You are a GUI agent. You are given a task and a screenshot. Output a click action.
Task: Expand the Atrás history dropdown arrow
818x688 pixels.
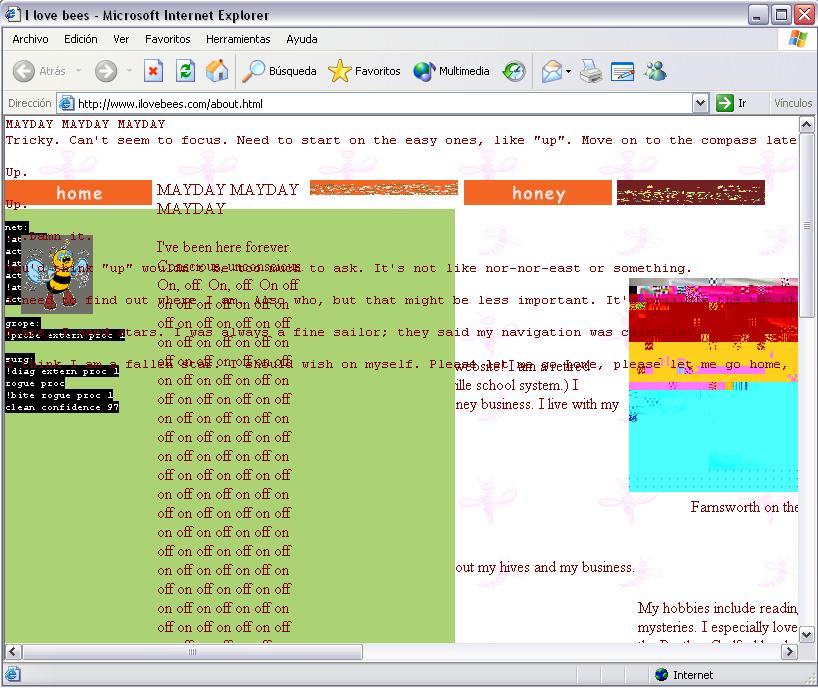pos(77,71)
